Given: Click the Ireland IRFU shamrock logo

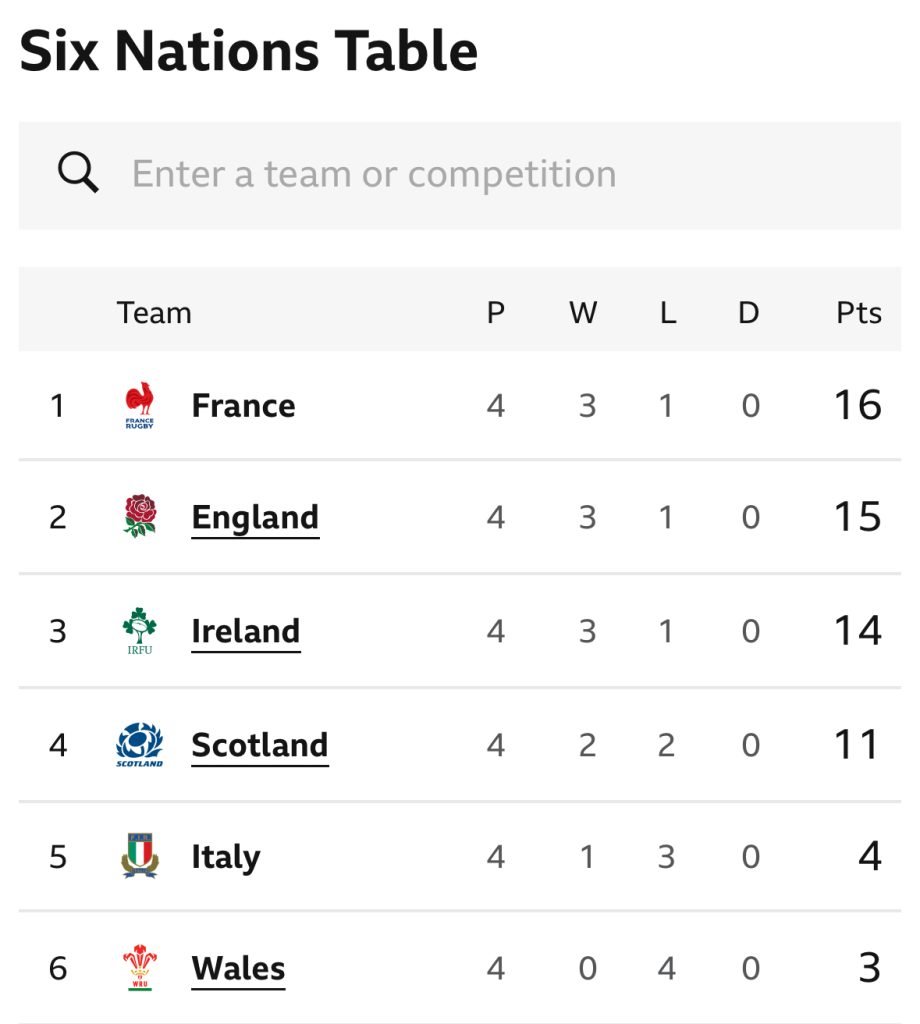Looking at the screenshot, I should click(140, 631).
